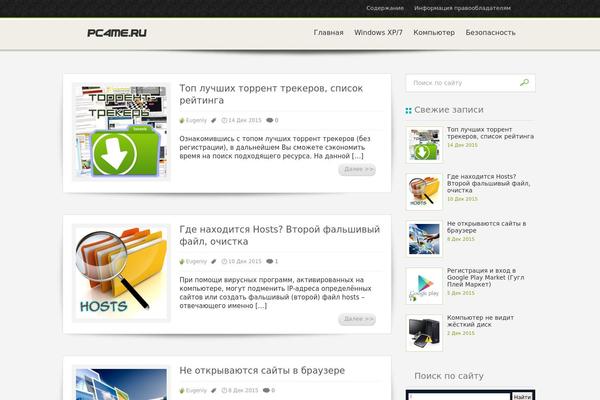Image resolution: width=600 pixels, height=400 pixels.
Task: Click Далее button under Hosts article
Action: tap(357, 319)
